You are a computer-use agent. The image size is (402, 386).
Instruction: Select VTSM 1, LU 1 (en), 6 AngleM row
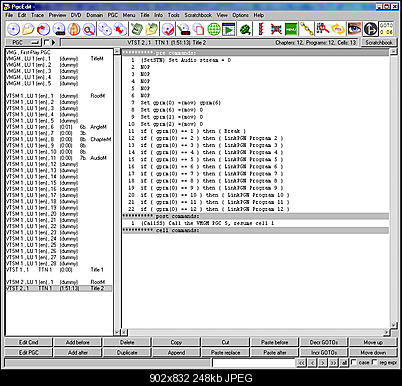(59, 127)
